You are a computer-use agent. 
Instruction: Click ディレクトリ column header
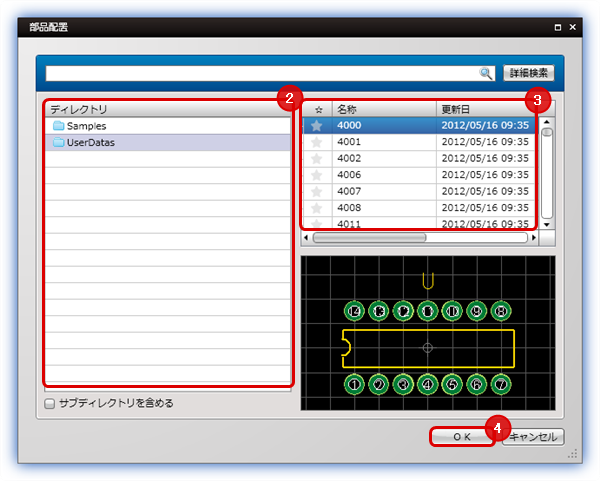pyautogui.click(x=168, y=109)
